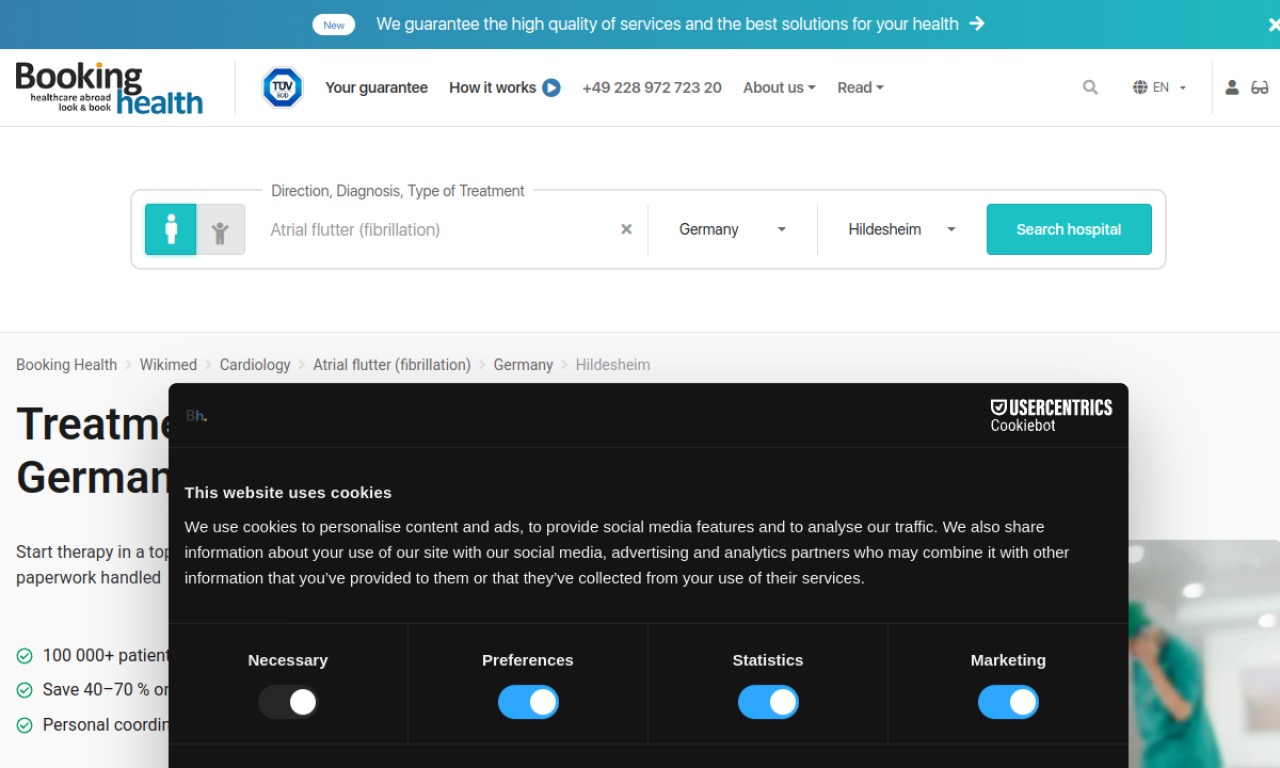Viewport: 1280px width, 768px height.
Task: Focus the diagnosis search input field
Action: 440,229
